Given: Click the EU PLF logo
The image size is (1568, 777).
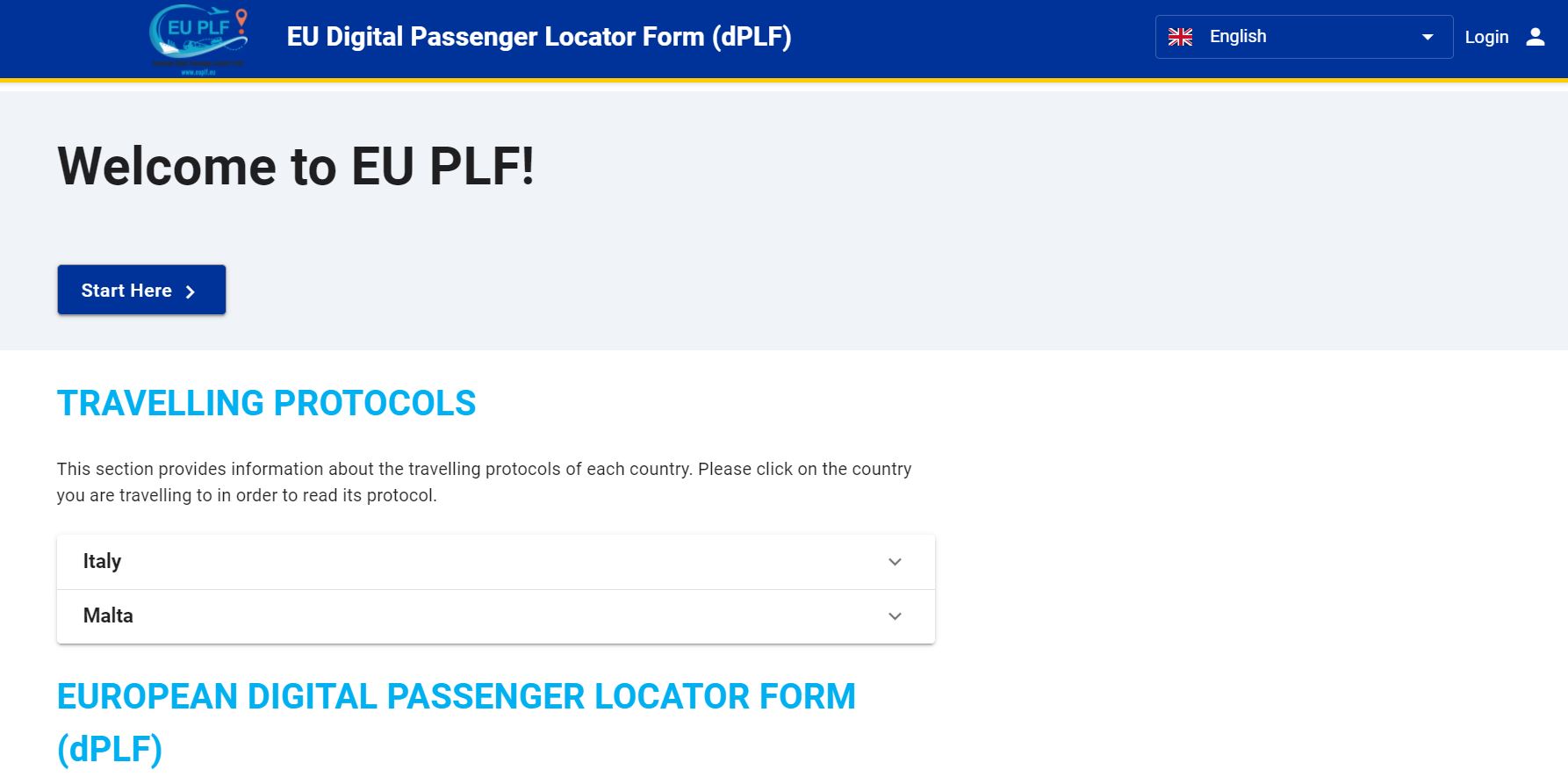Looking at the screenshot, I should pyautogui.click(x=199, y=40).
